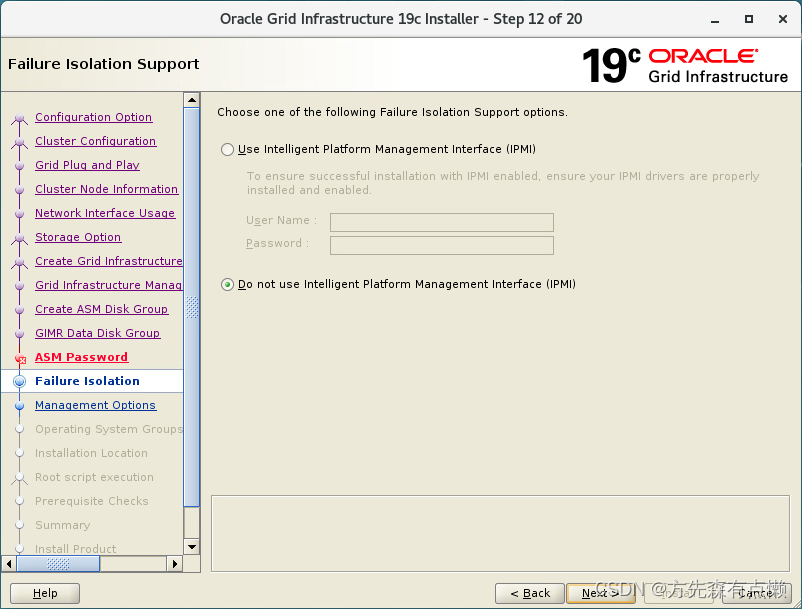
Task: Click the Next button
Action: click(x=601, y=593)
